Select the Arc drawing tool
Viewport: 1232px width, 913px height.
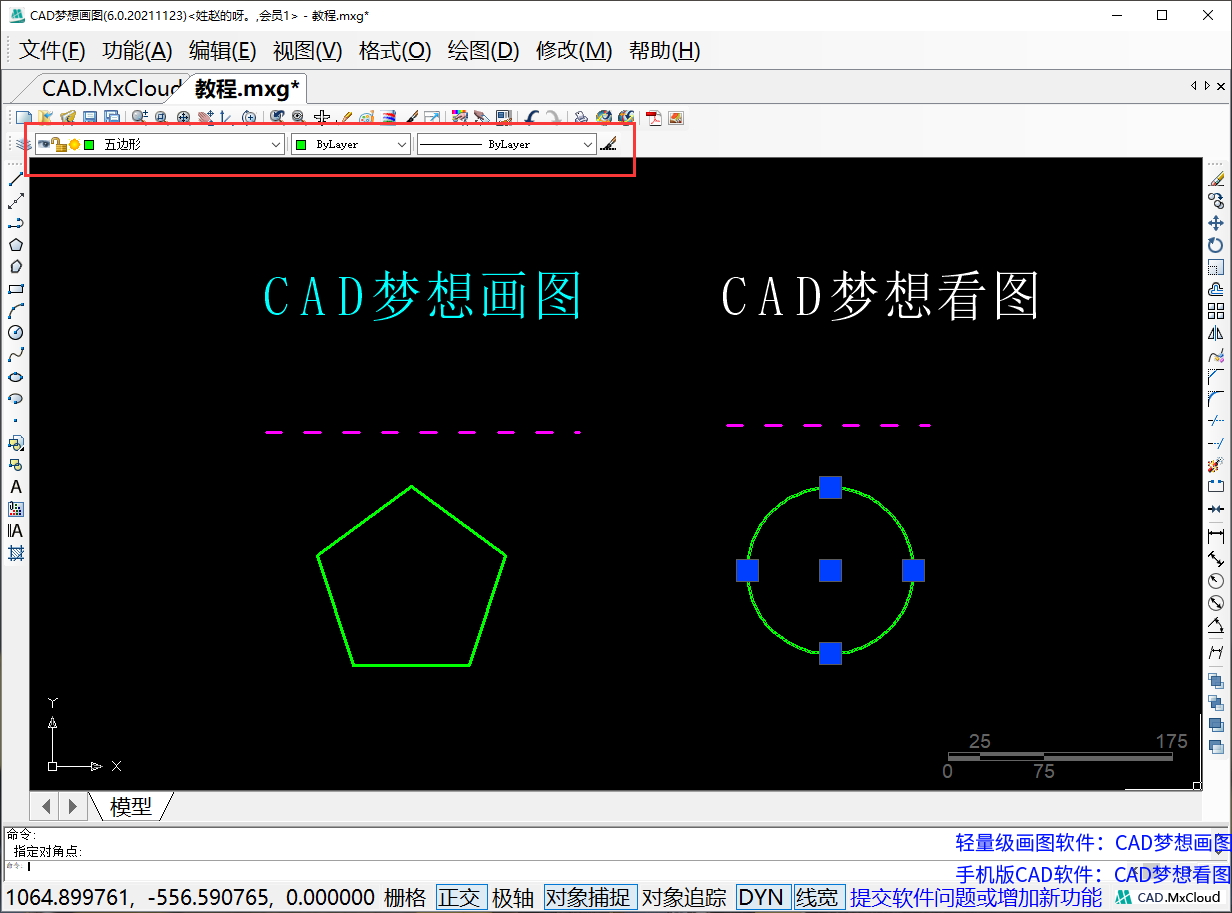(x=16, y=310)
